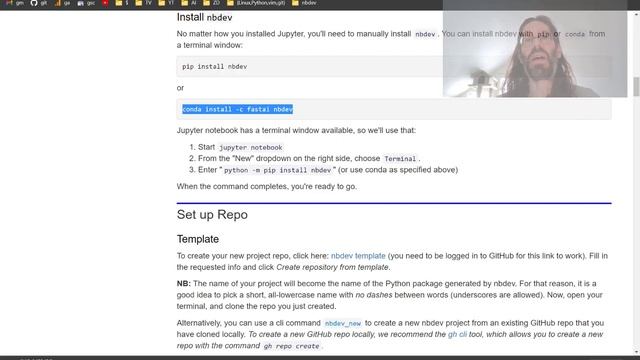Open the analytics 'ga' bookmark
The image size is (640, 360).
(62, 3)
